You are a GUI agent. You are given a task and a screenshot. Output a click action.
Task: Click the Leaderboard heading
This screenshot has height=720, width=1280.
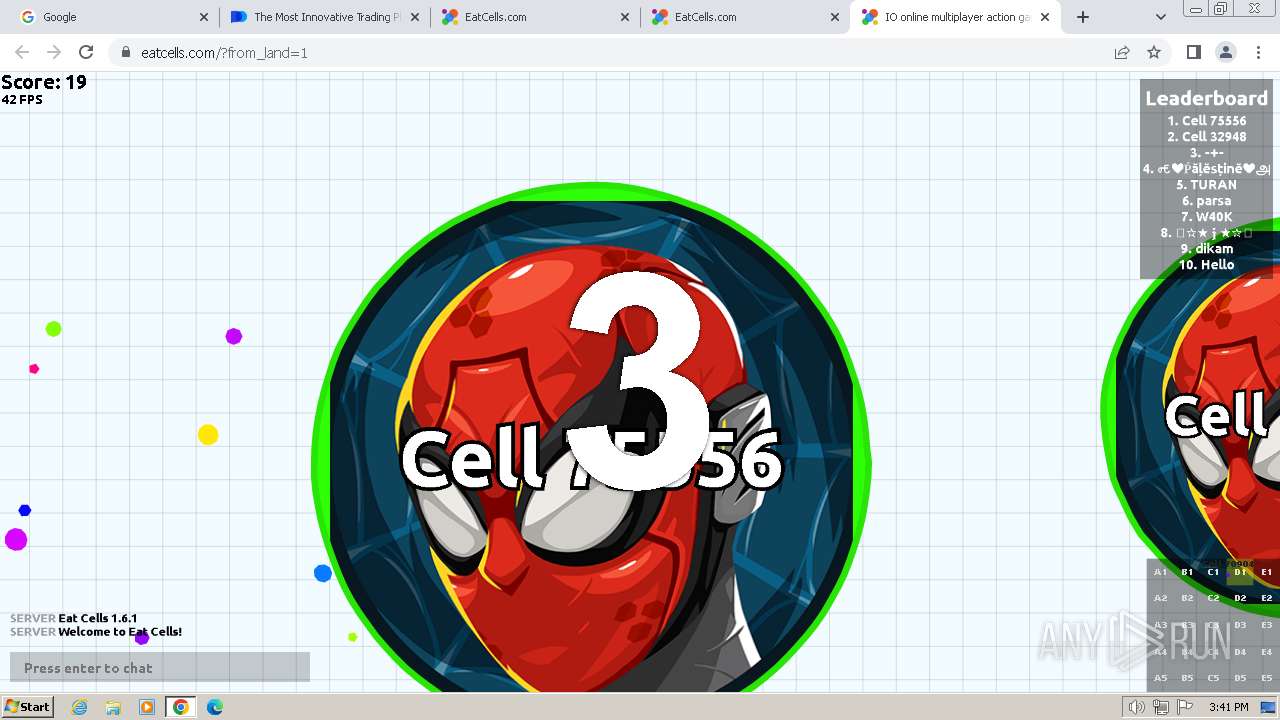1206,98
